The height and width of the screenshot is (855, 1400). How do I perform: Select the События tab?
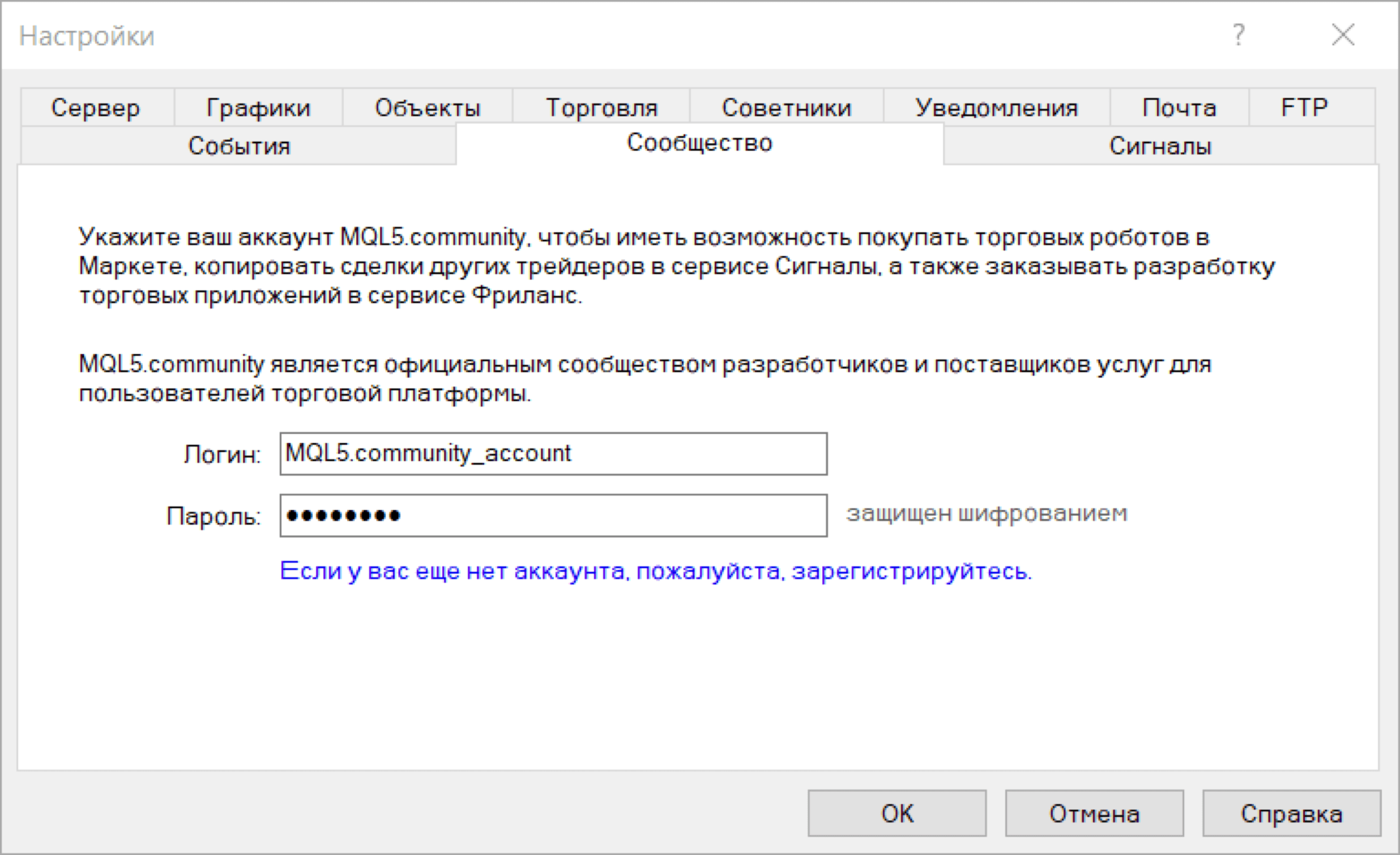(x=239, y=146)
